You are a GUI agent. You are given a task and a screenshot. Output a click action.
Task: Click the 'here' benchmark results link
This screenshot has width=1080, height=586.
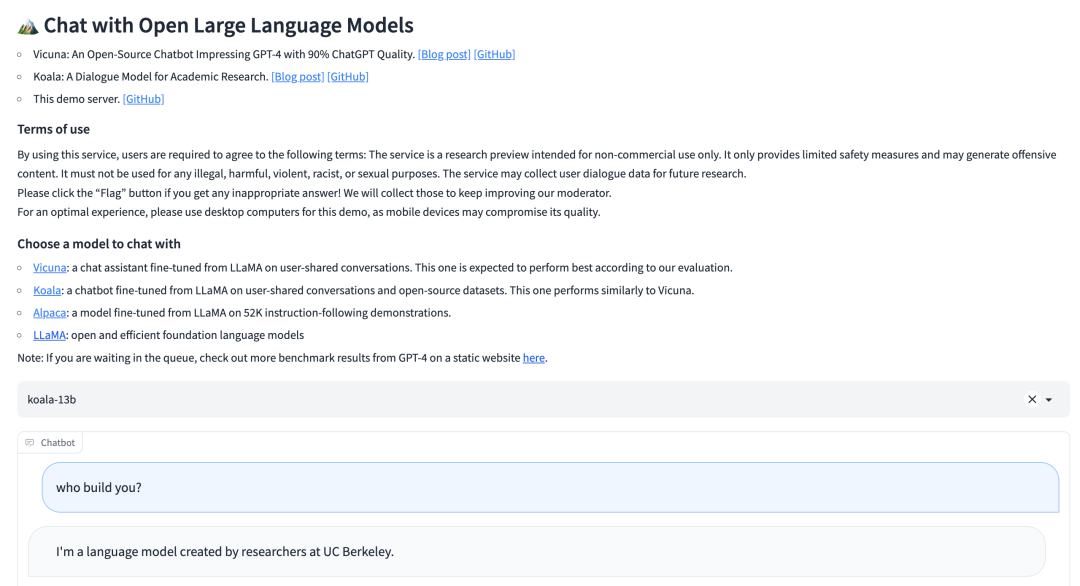point(534,358)
